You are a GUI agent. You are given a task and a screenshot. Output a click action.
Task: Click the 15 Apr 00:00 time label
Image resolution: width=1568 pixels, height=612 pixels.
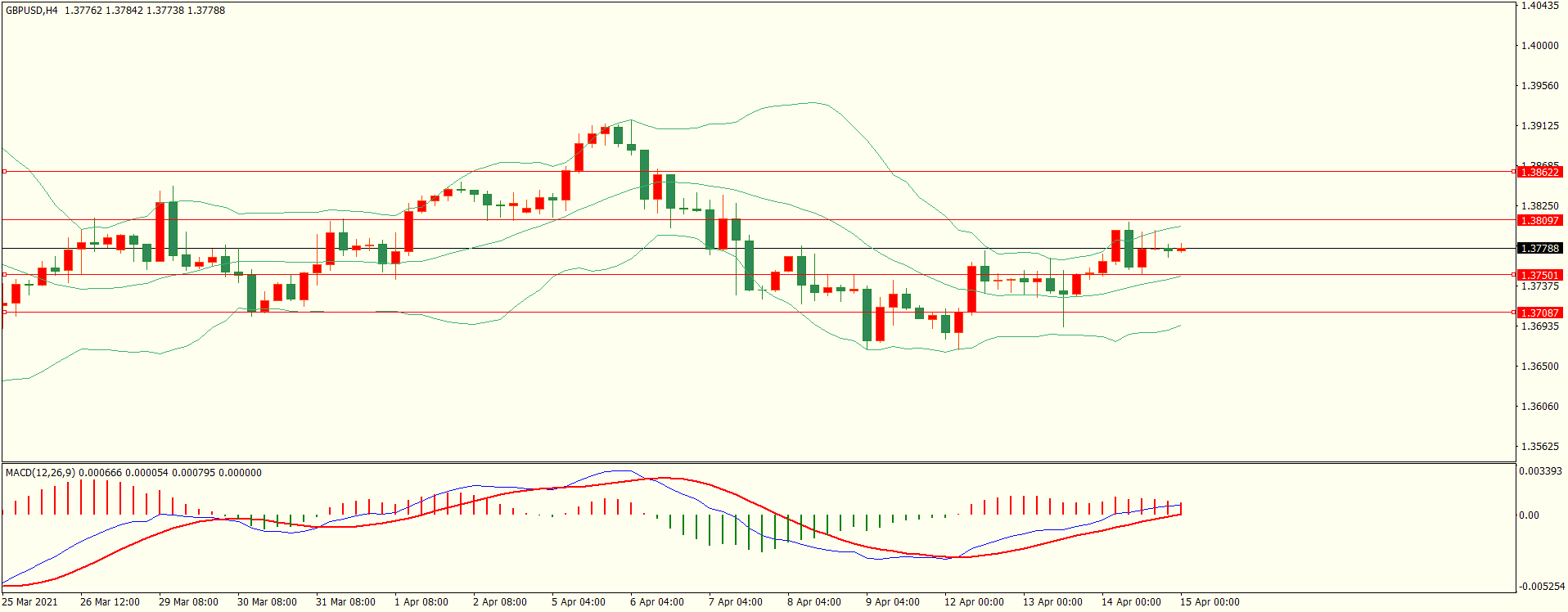tap(1210, 602)
